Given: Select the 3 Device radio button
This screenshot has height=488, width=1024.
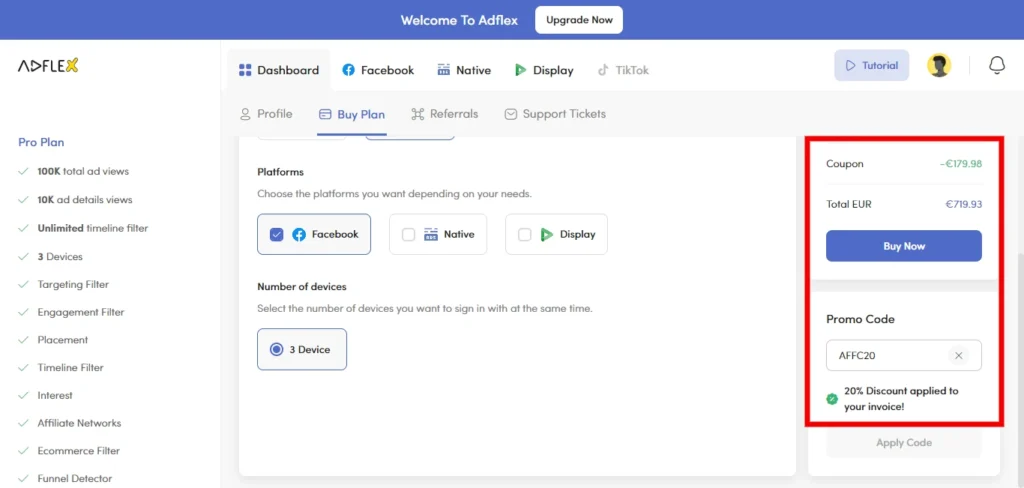Looking at the screenshot, I should point(276,350).
